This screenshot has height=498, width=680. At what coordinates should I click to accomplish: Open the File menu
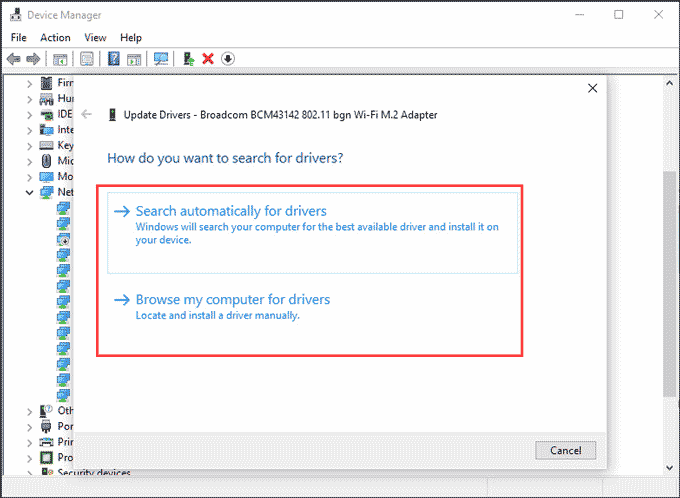click(x=19, y=38)
